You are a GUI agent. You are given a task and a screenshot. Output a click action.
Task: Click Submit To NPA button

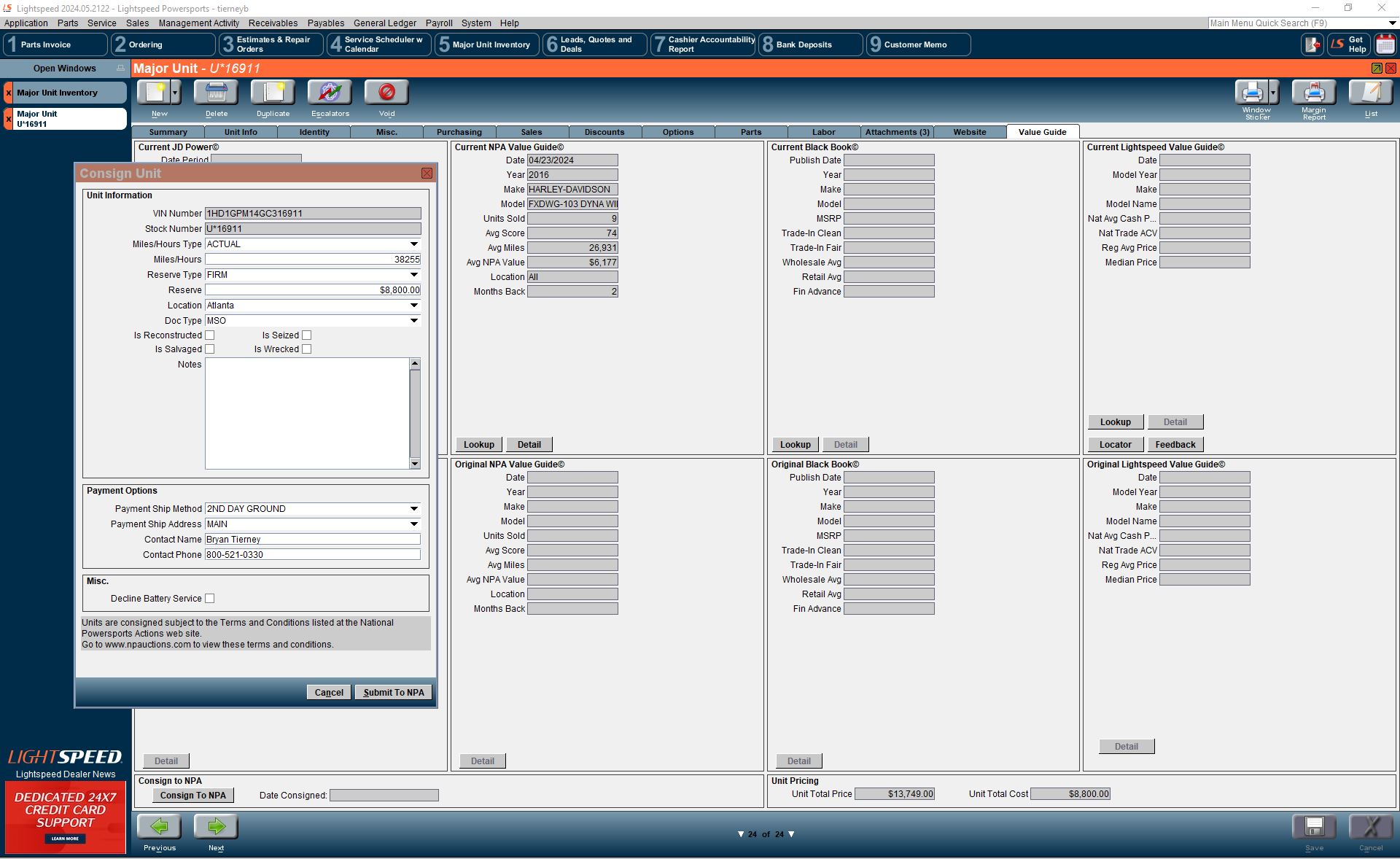pyautogui.click(x=394, y=693)
